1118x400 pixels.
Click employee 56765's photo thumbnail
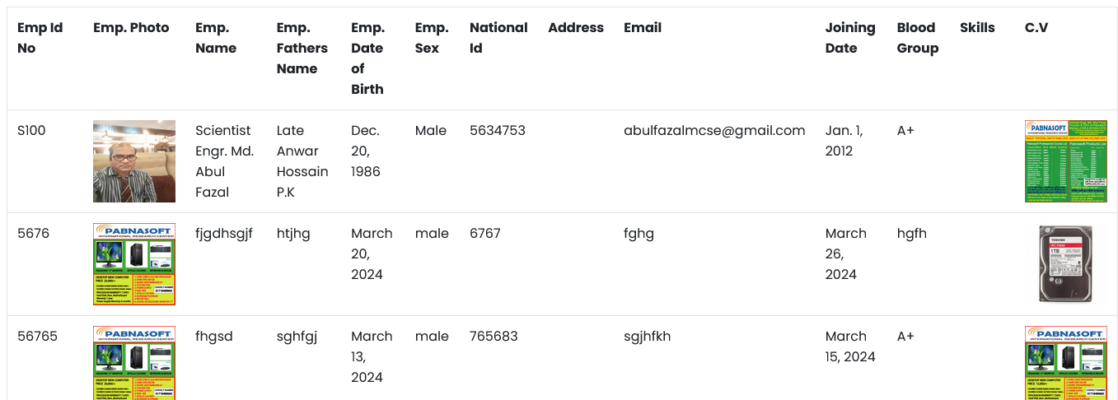[x=134, y=362]
